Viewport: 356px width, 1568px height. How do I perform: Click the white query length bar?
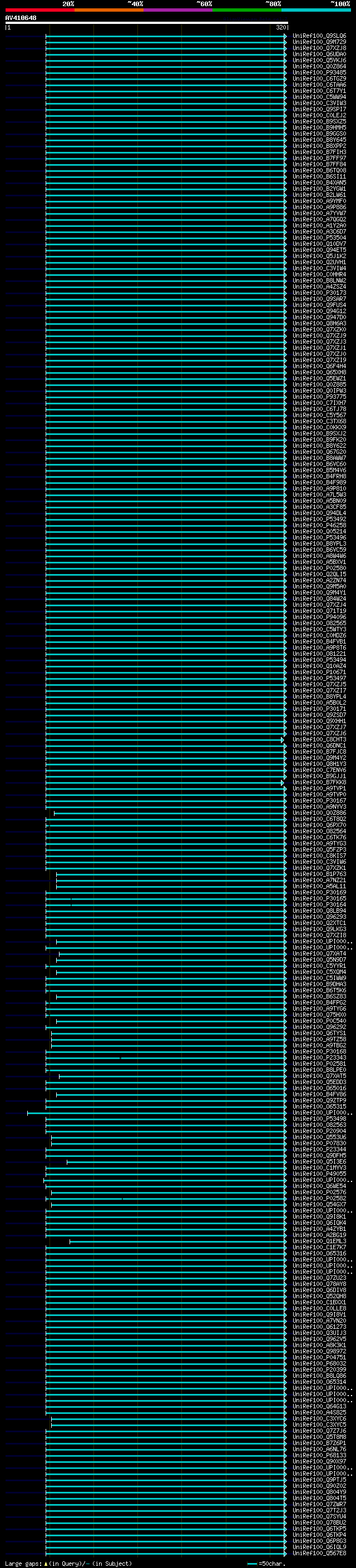coord(147,23)
